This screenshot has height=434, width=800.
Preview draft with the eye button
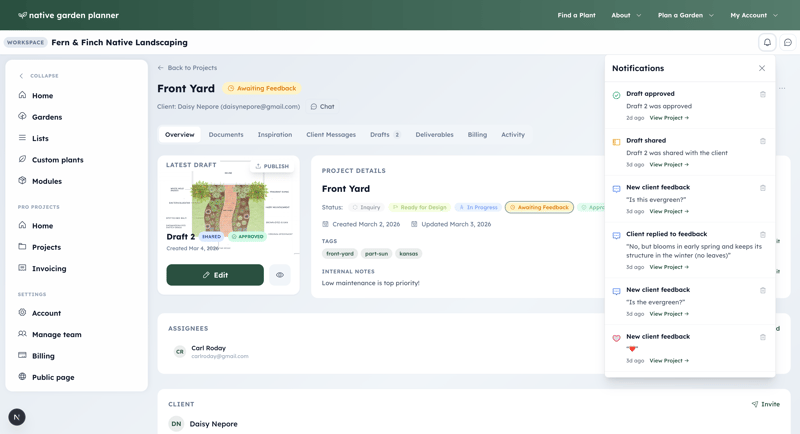click(x=280, y=275)
